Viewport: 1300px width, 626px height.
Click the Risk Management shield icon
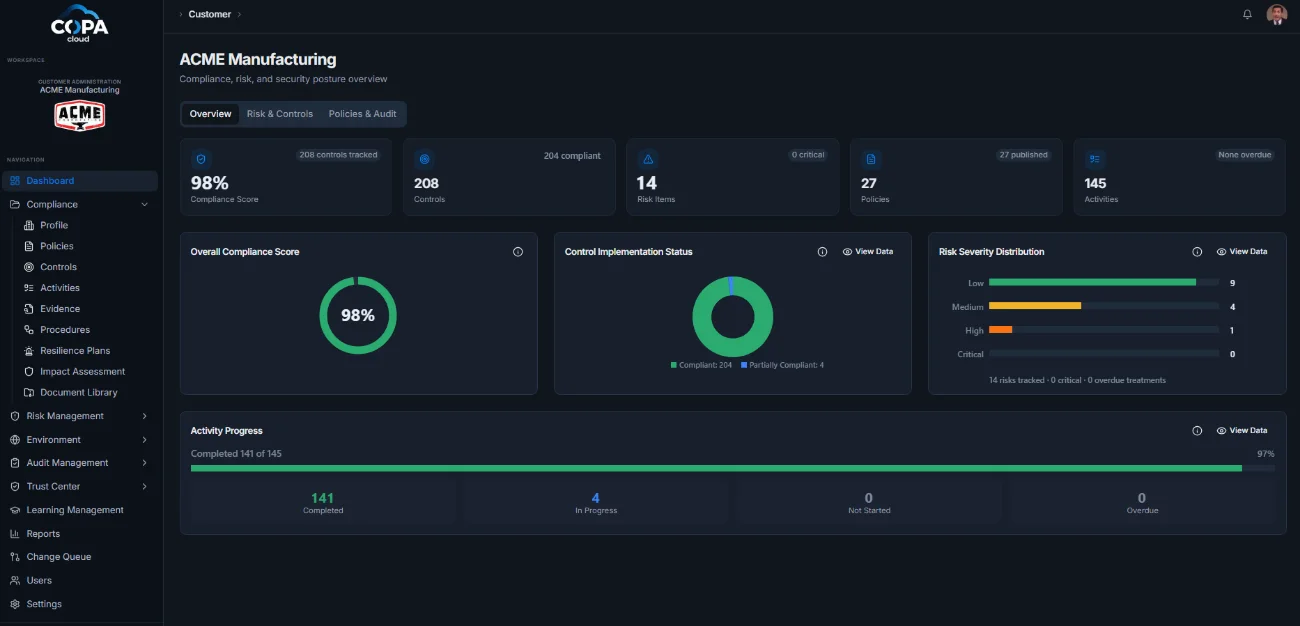[x=15, y=416]
